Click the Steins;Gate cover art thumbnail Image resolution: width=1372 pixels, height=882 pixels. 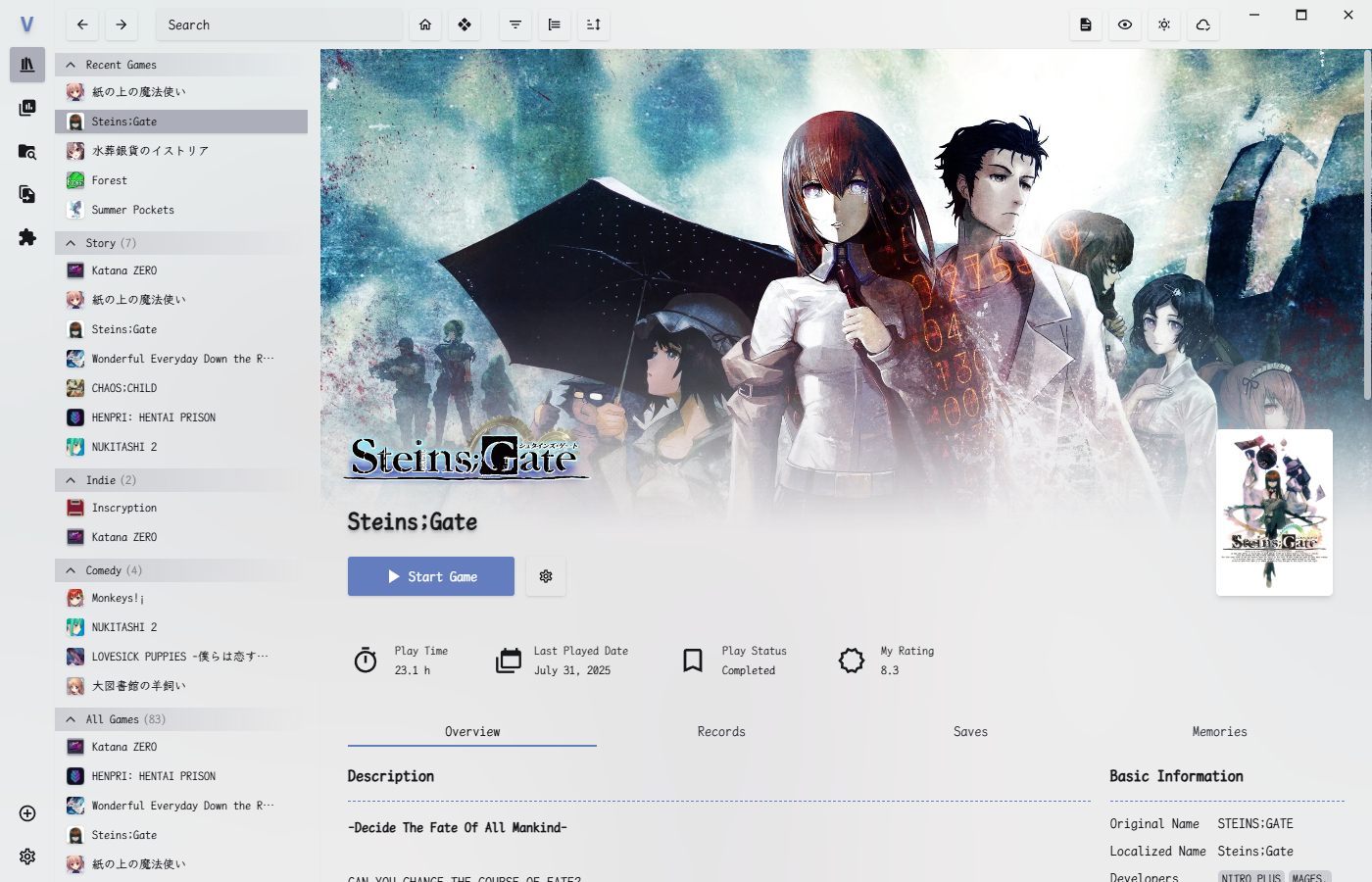pyautogui.click(x=1274, y=513)
